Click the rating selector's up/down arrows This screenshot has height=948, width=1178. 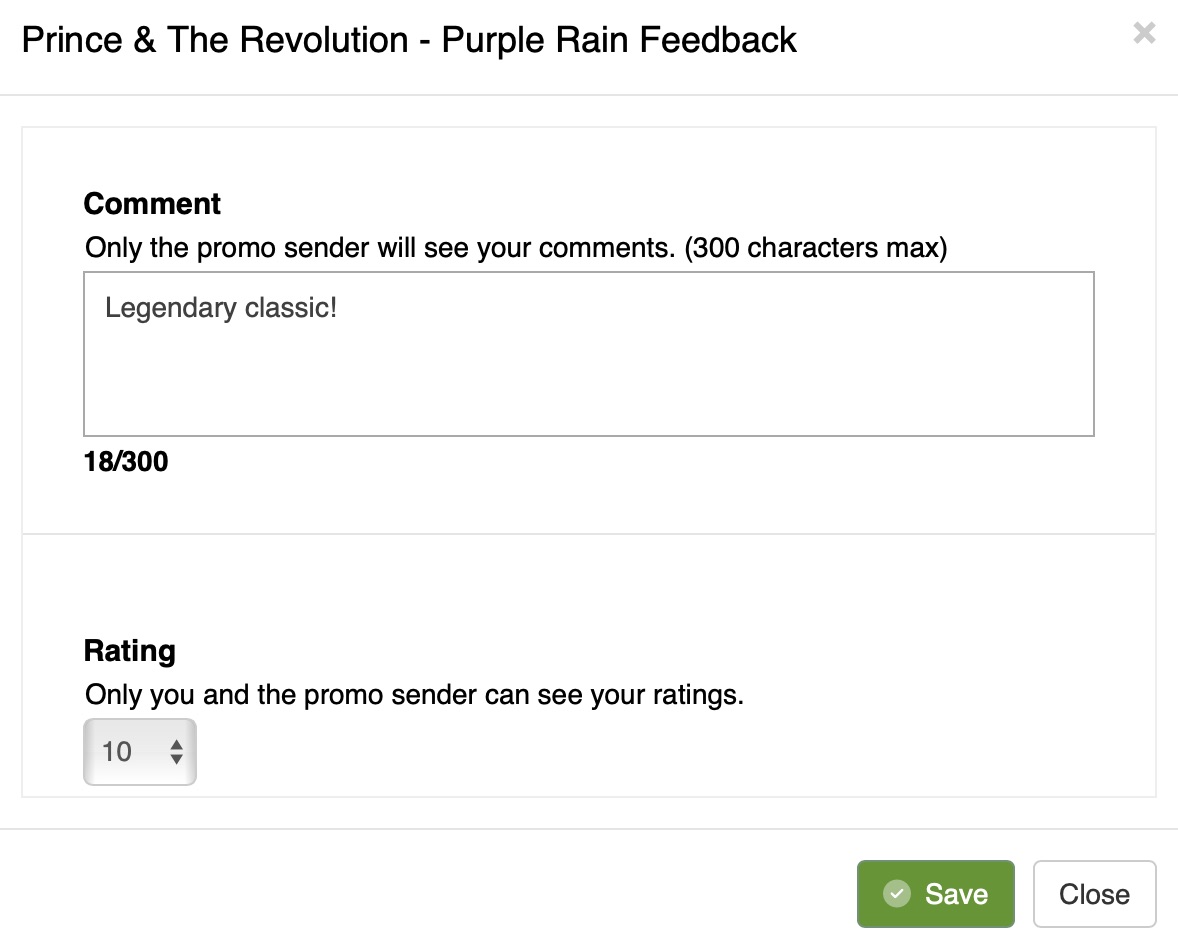176,752
